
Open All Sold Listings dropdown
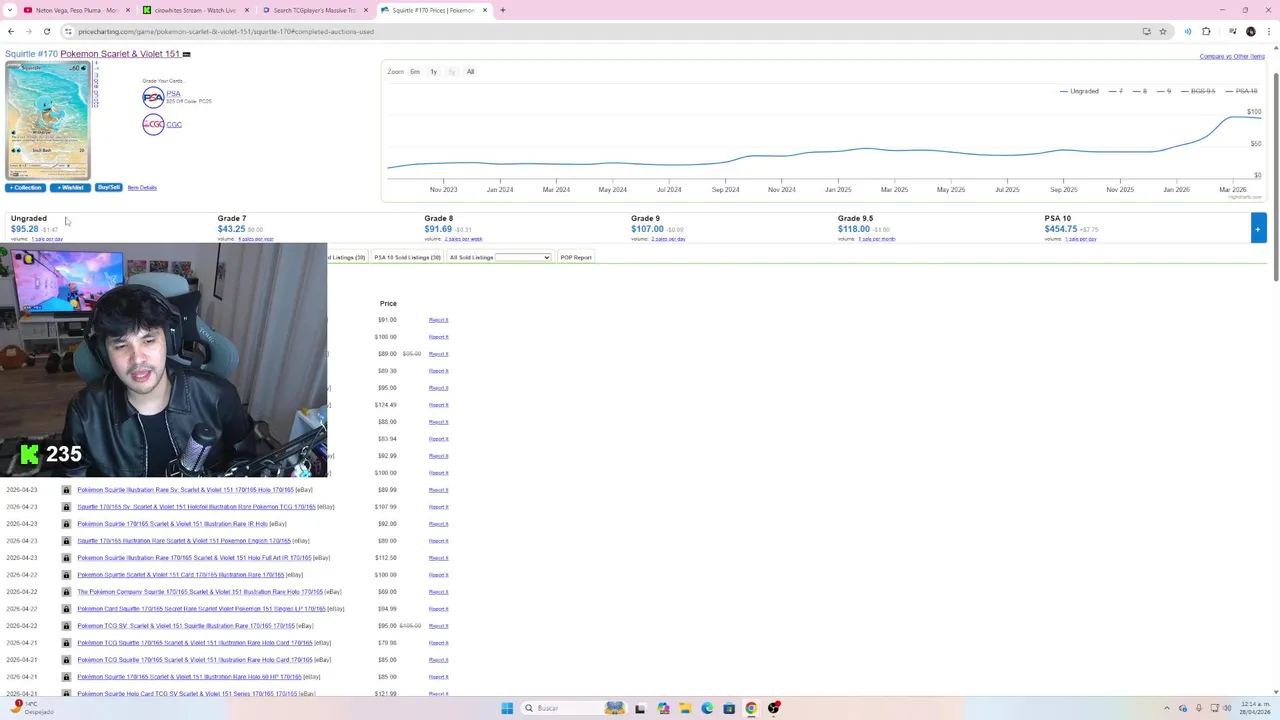coord(523,257)
